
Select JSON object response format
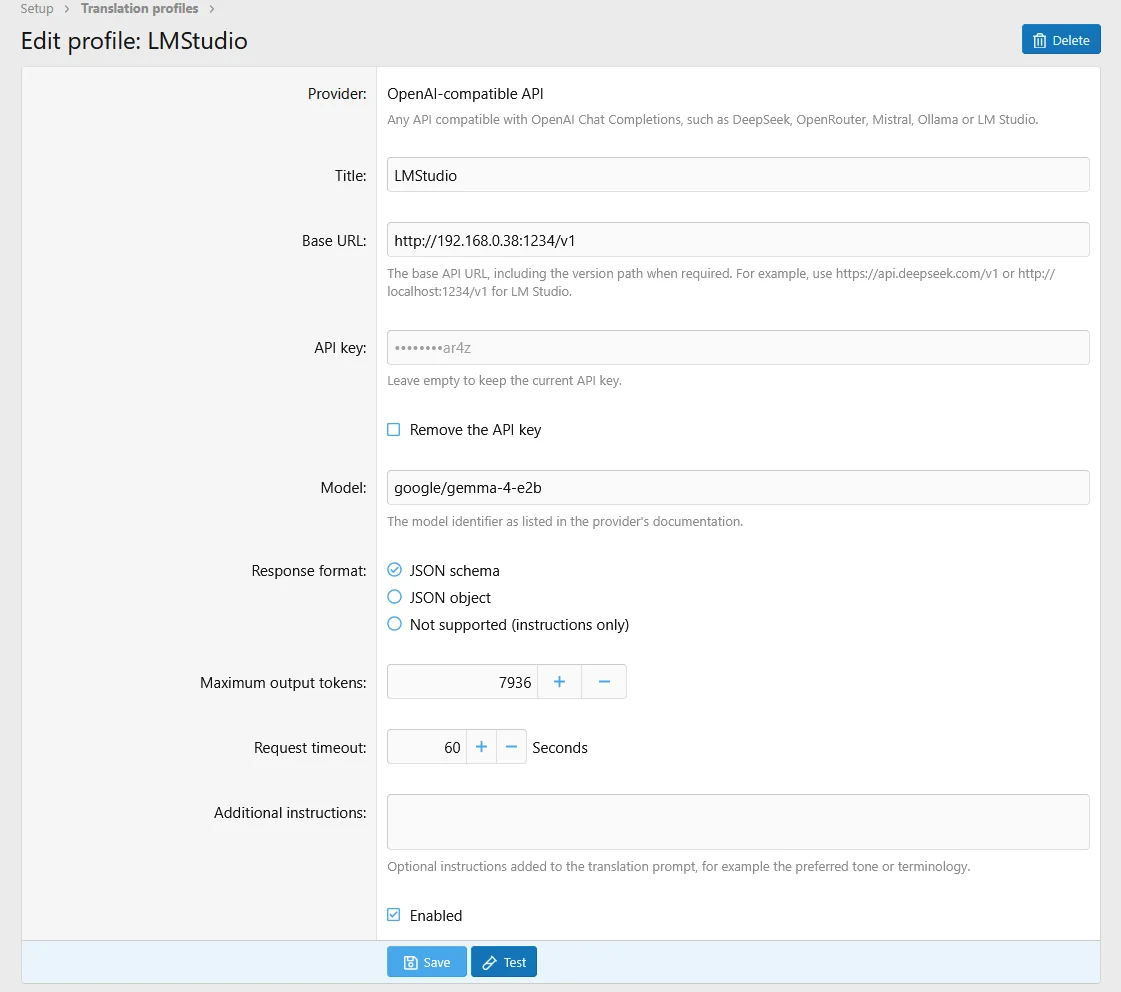pos(395,597)
